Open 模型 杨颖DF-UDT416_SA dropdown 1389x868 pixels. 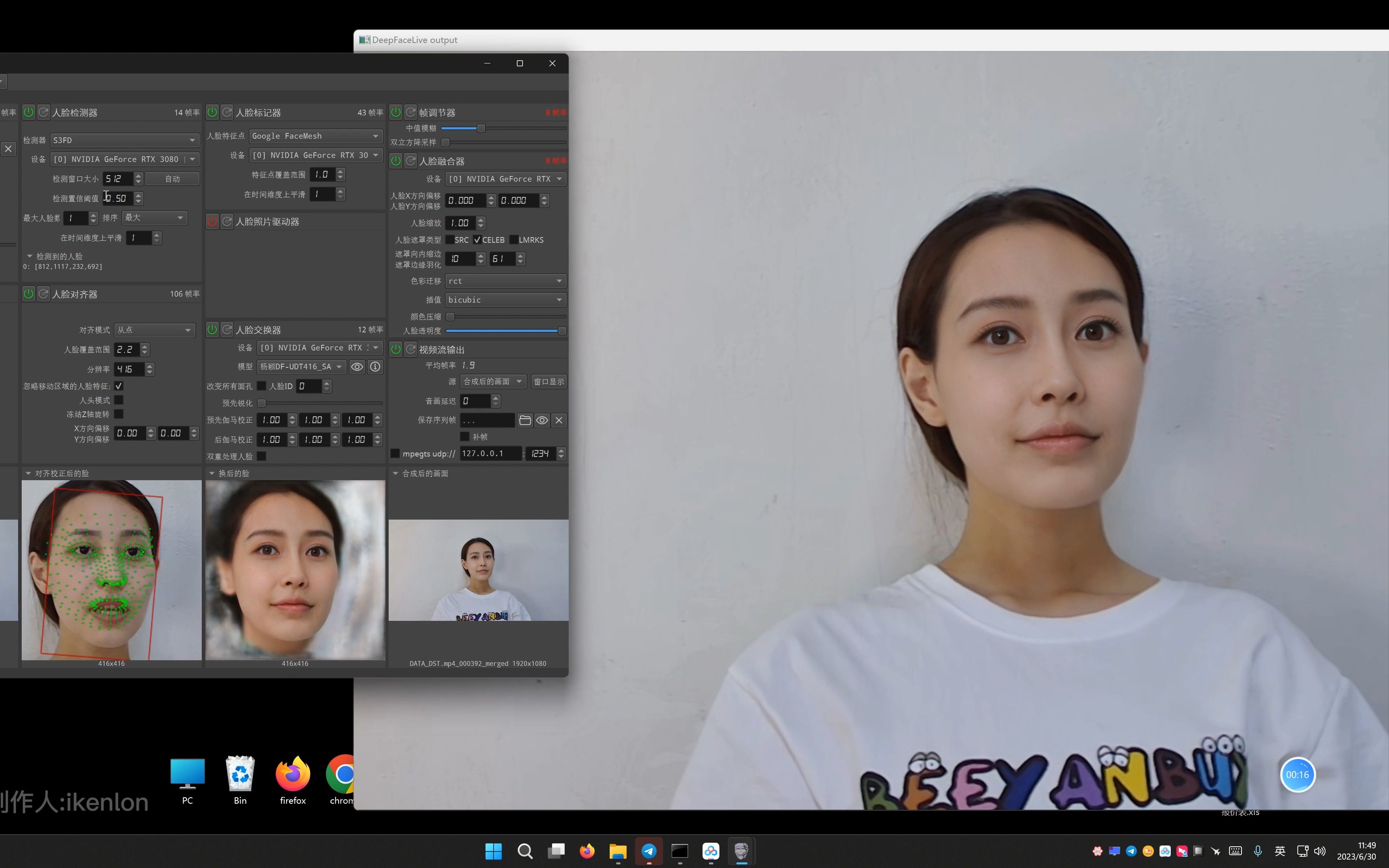point(301,367)
